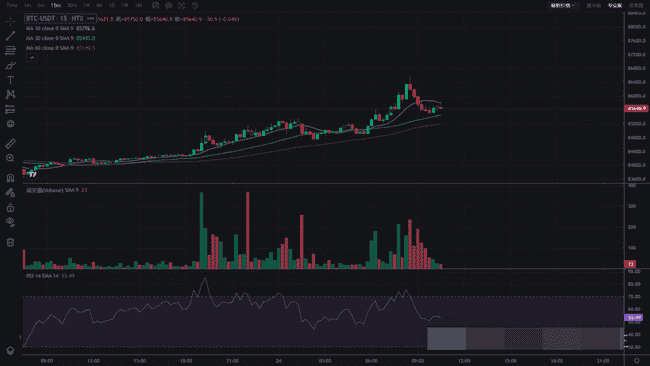The height and width of the screenshot is (366, 650).
Task: Select the text annotation tool
Action: [10, 80]
